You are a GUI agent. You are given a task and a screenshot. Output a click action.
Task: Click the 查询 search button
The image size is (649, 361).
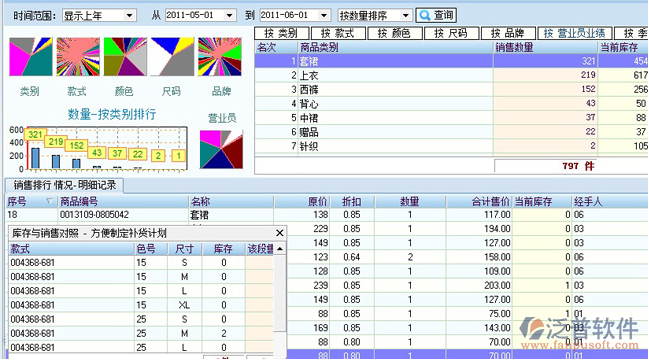tap(436, 15)
